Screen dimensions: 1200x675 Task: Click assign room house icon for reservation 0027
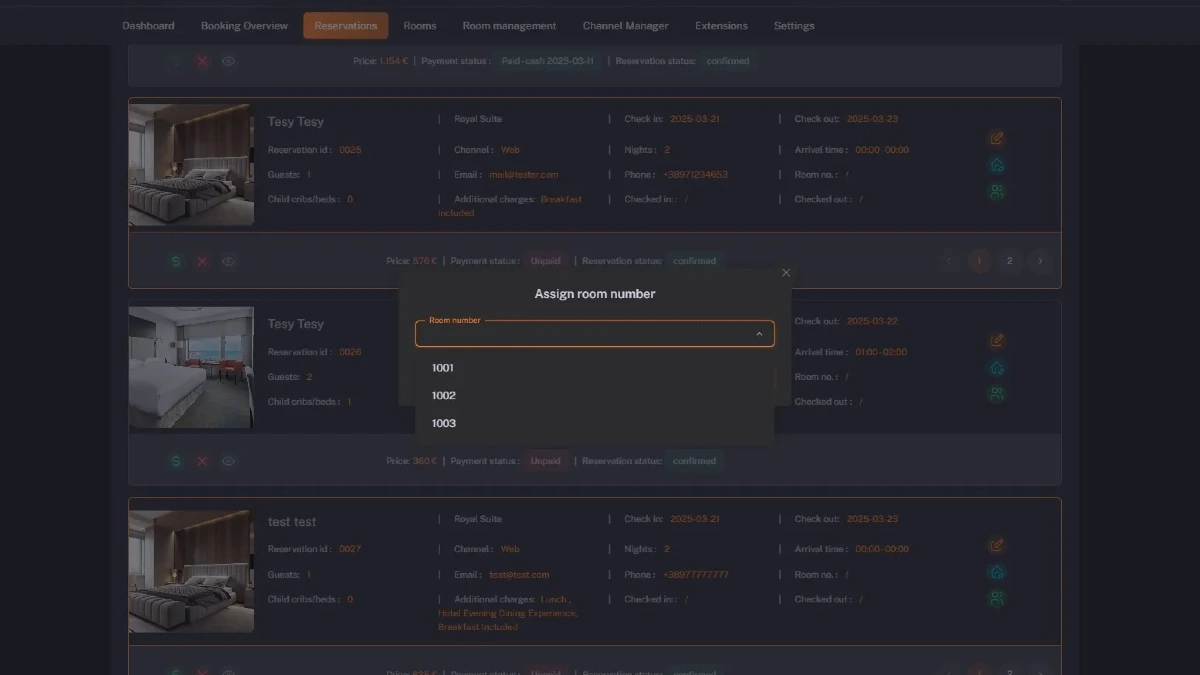coord(996,572)
